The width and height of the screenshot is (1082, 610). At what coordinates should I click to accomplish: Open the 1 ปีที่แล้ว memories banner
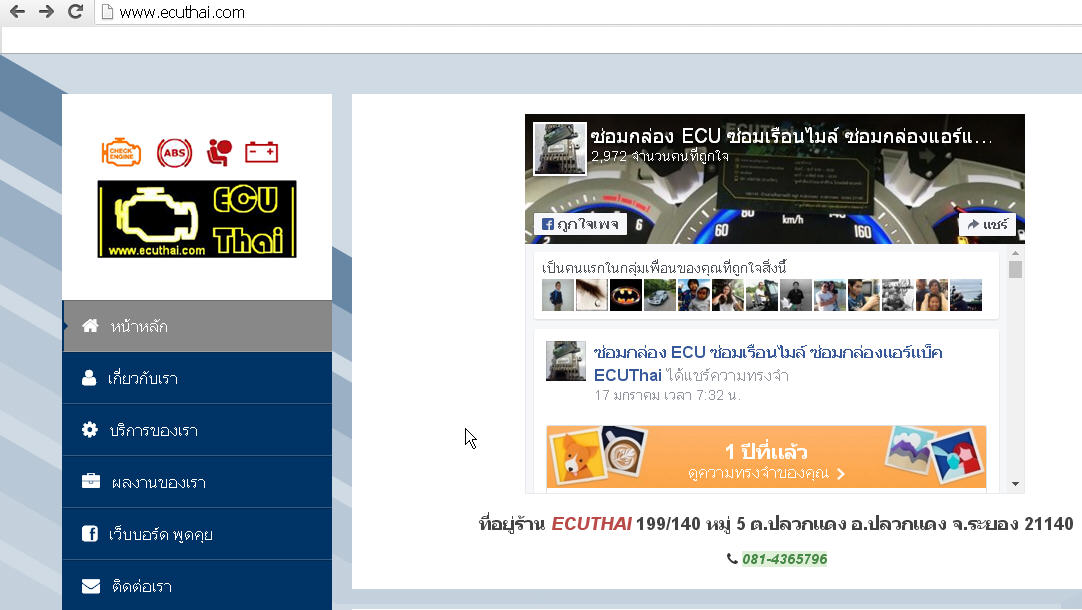coord(766,457)
